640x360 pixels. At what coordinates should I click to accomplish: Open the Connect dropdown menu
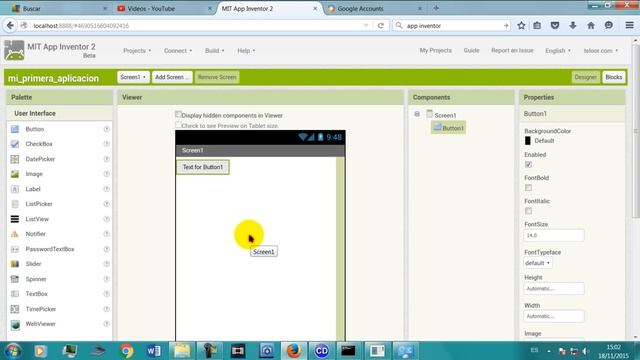(x=178, y=51)
